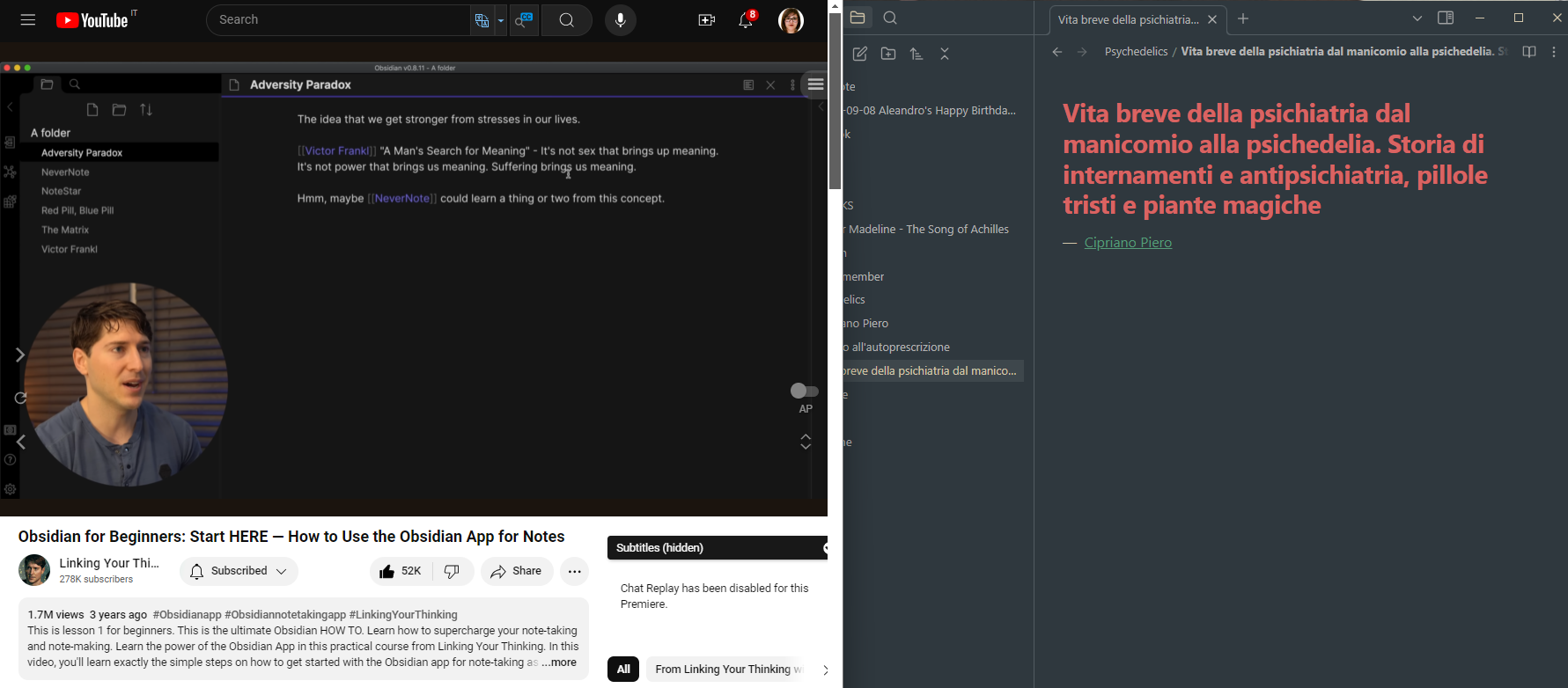The image size is (1568, 688).
Task: Collapse all folders in Obsidian explorer
Action: [945, 54]
